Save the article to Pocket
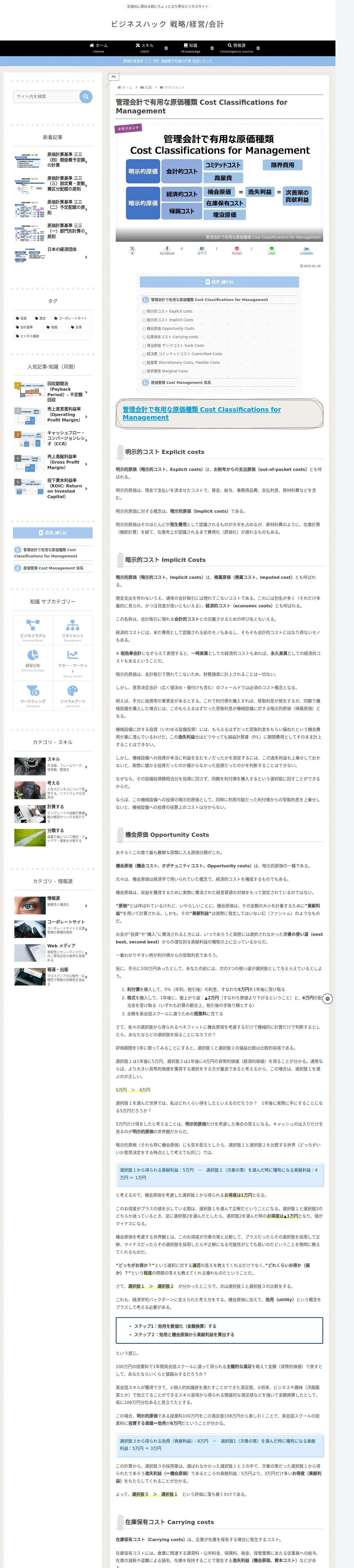The image size is (354, 1568). point(237,250)
